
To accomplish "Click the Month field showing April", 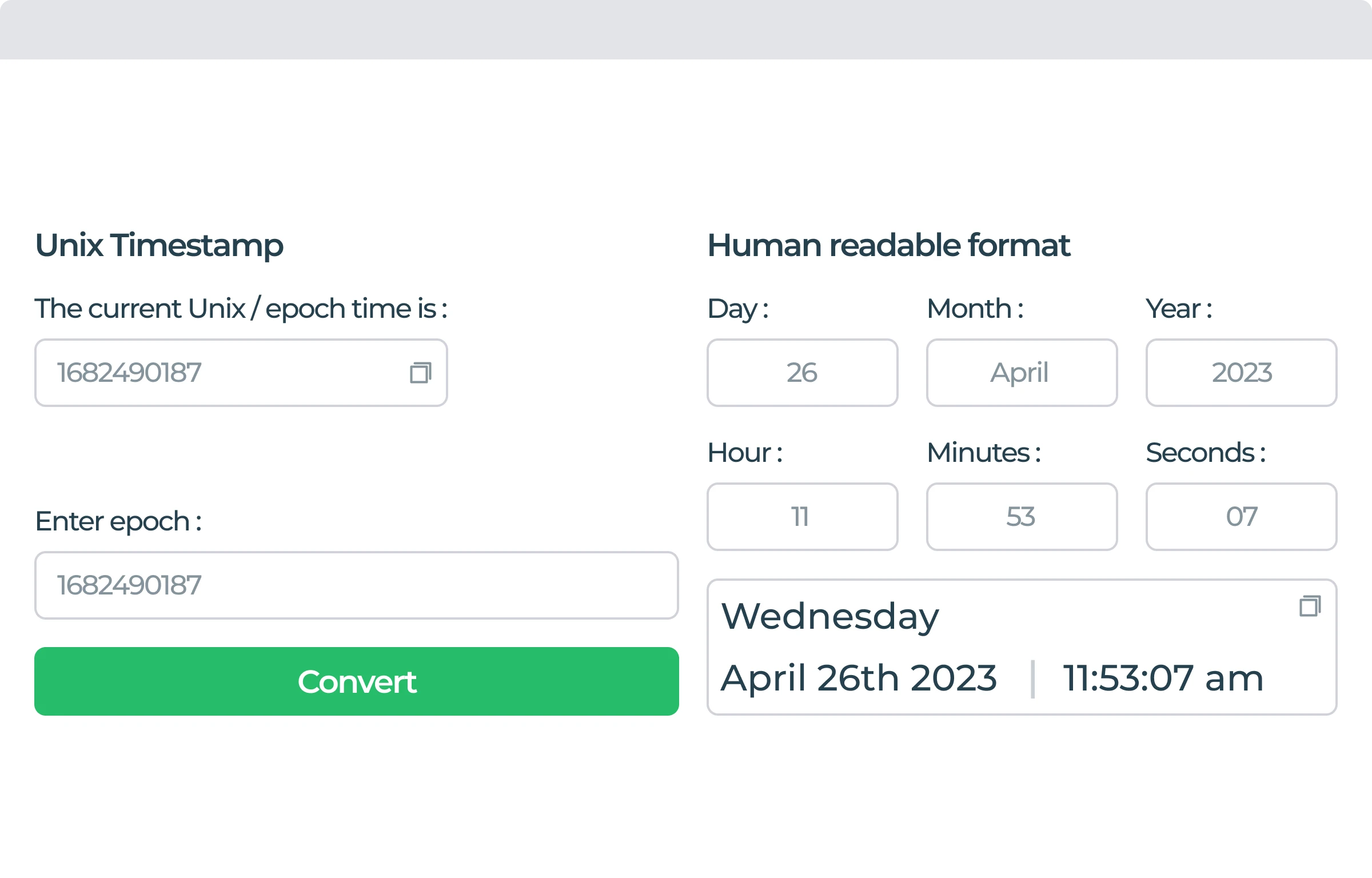I will click(1021, 373).
